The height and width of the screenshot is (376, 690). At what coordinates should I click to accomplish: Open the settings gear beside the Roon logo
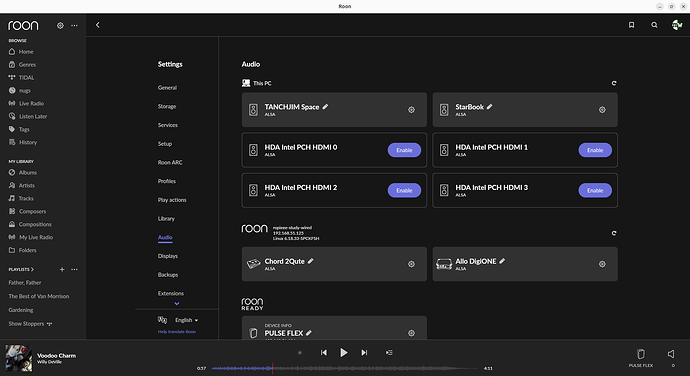(x=60, y=26)
